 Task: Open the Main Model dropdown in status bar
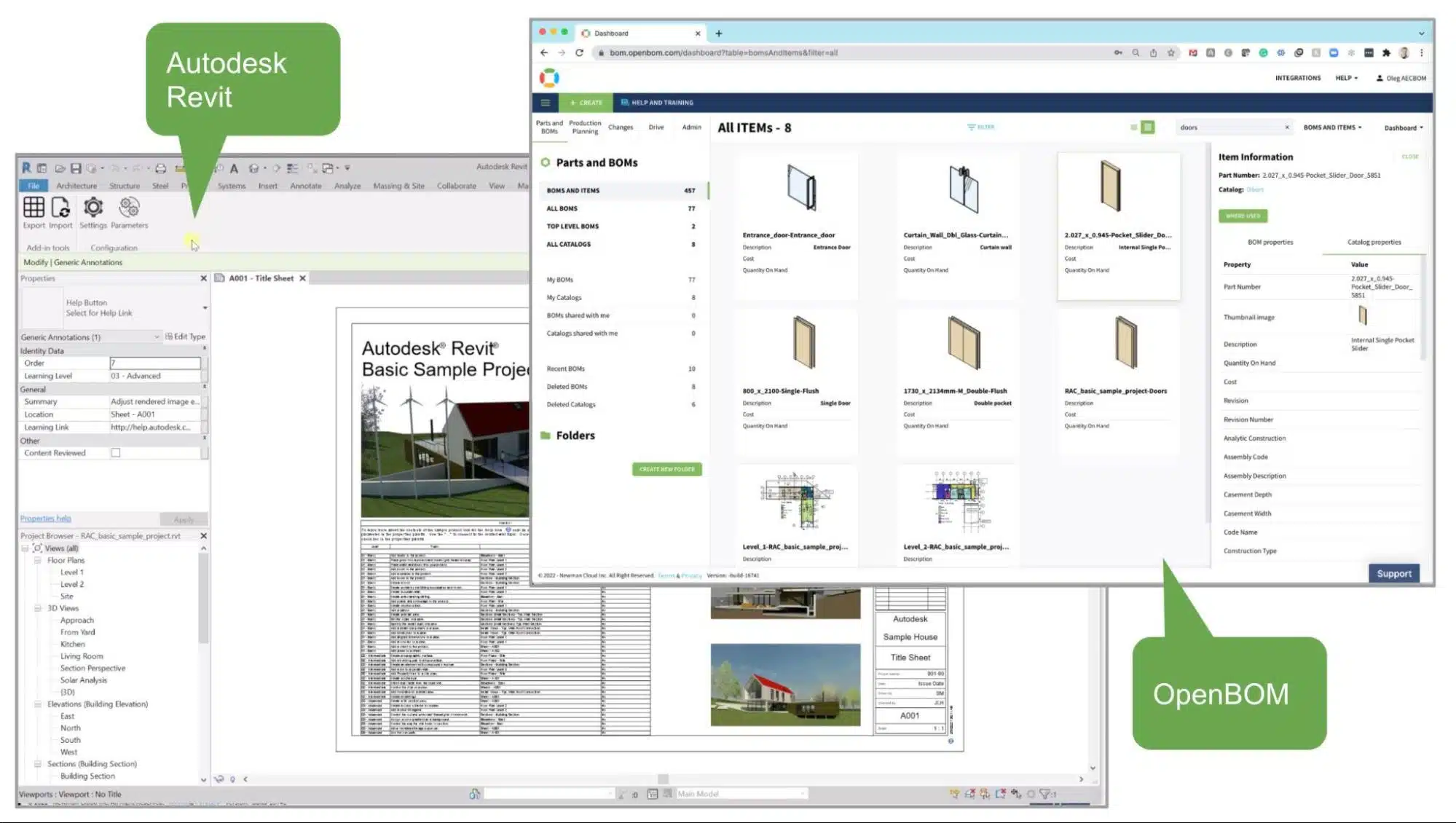coord(741,794)
